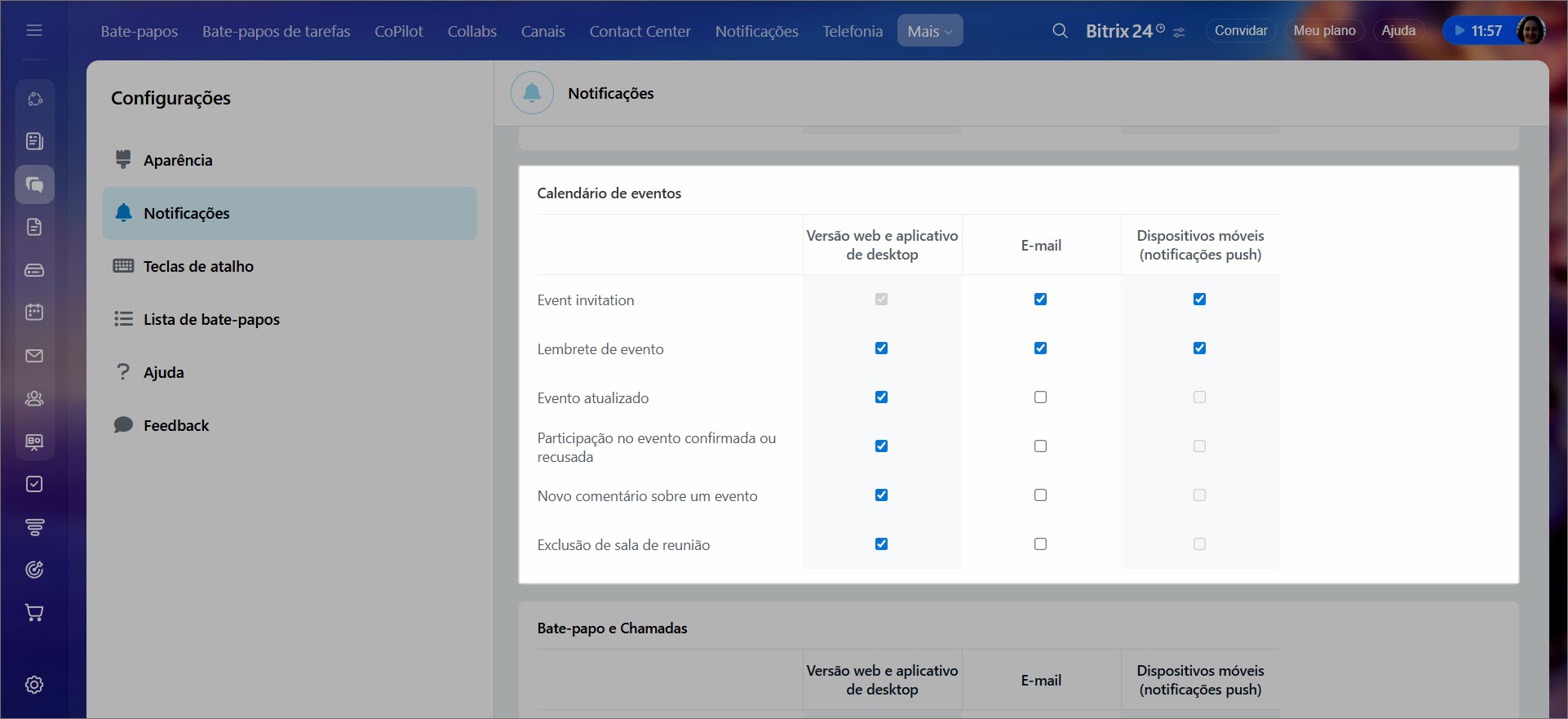The height and width of the screenshot is (719, 1568).
Task: Uncheck push notification for Lembrete de evento
Action: point(1199,348)
